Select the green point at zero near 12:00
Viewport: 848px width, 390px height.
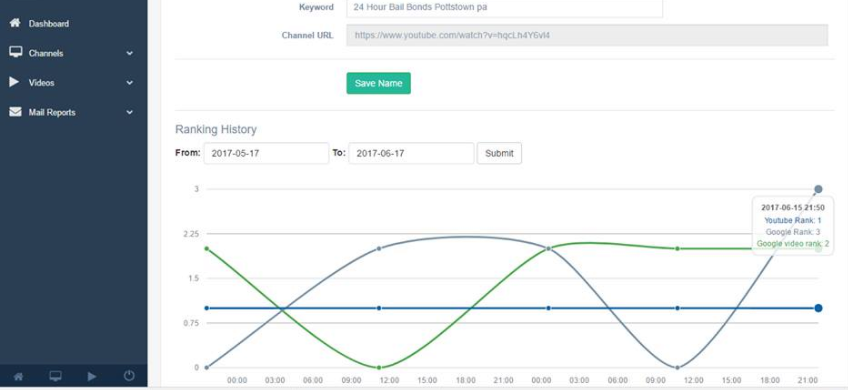click(x=379, y=368)
